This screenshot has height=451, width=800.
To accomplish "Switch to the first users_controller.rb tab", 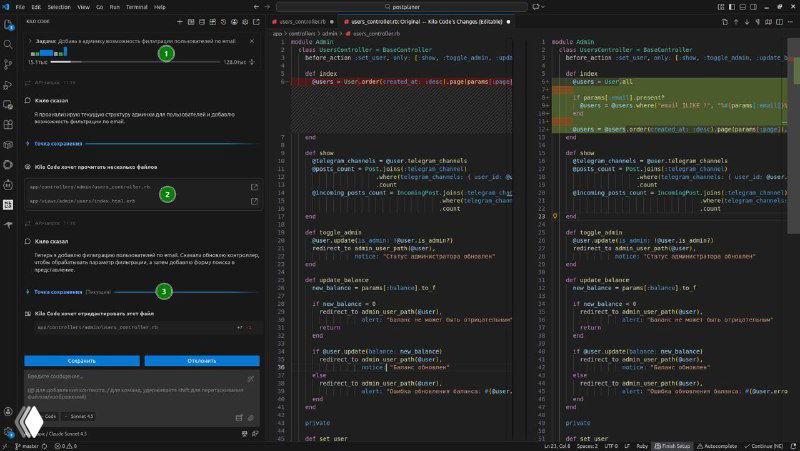I will tap(303, 22).
